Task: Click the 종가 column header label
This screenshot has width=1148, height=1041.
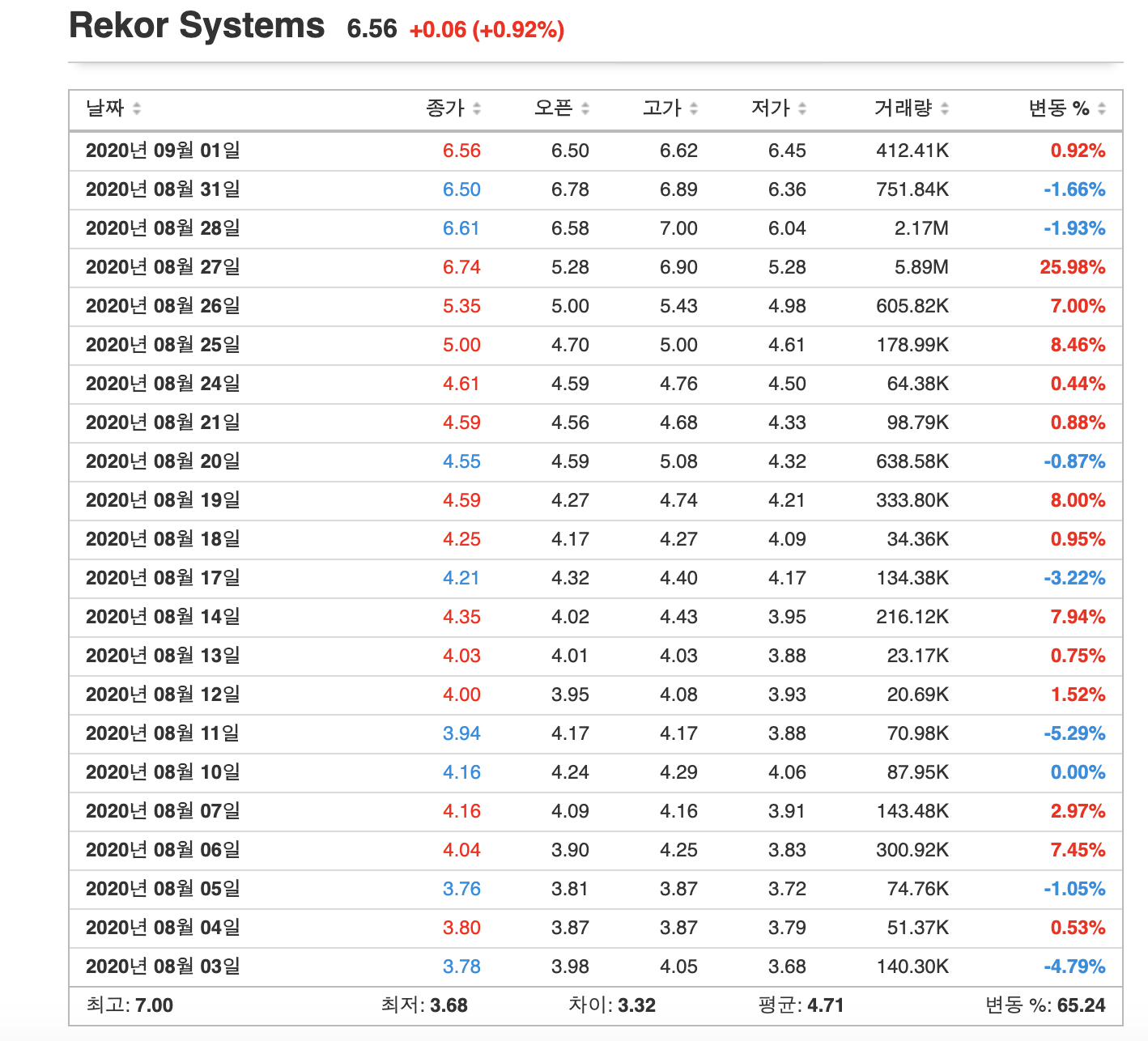Action: click(x=445, y=108)
